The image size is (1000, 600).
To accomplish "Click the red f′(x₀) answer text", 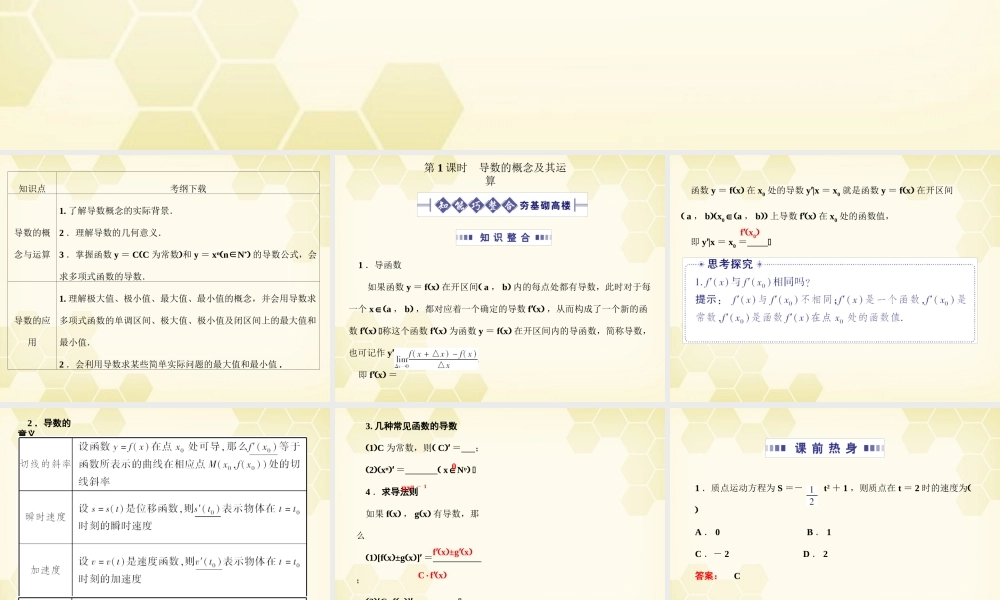I will pos(750,233).
